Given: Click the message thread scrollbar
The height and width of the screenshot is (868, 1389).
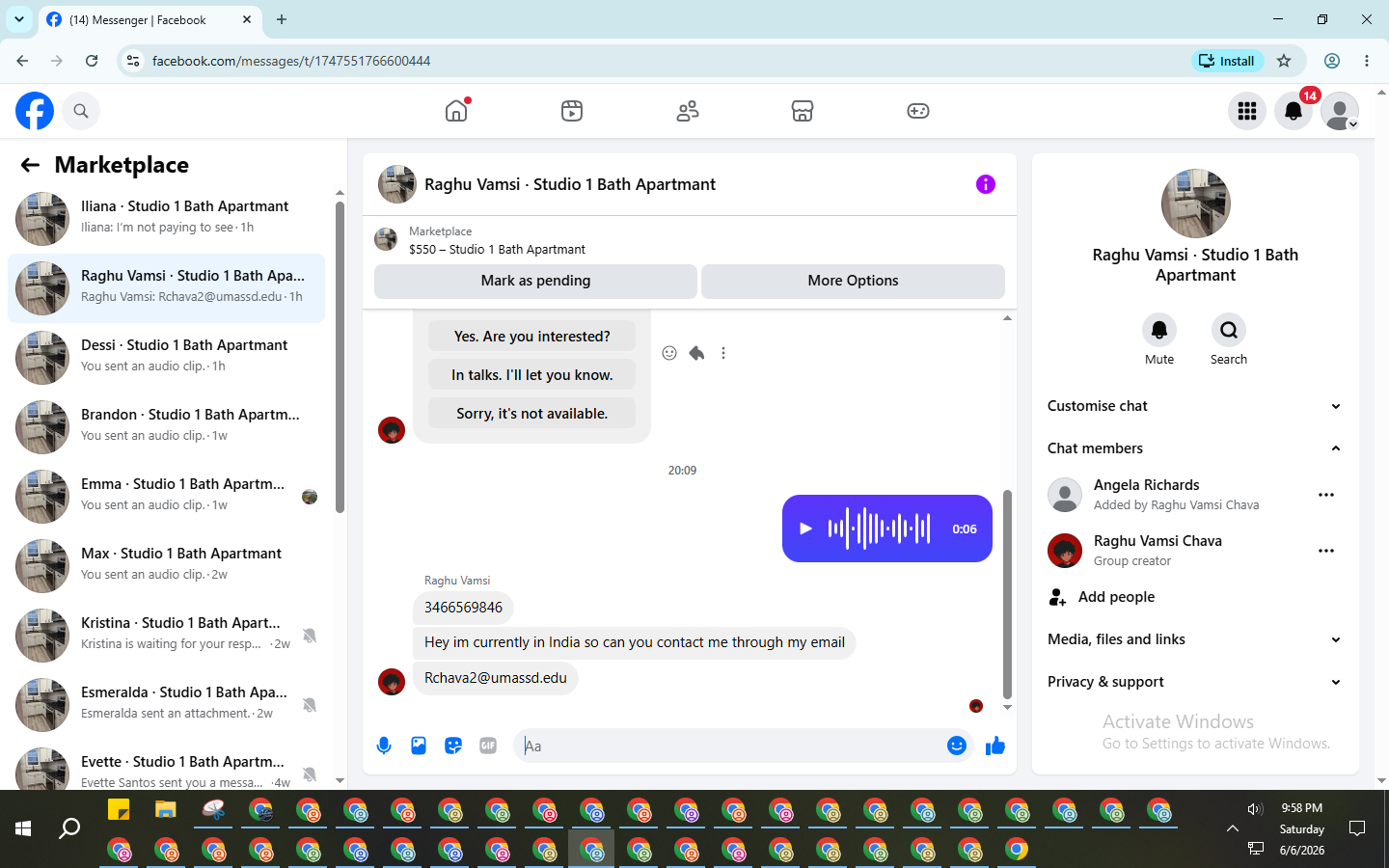Looking at the screenshot, I should click(x=1007, y=593).
